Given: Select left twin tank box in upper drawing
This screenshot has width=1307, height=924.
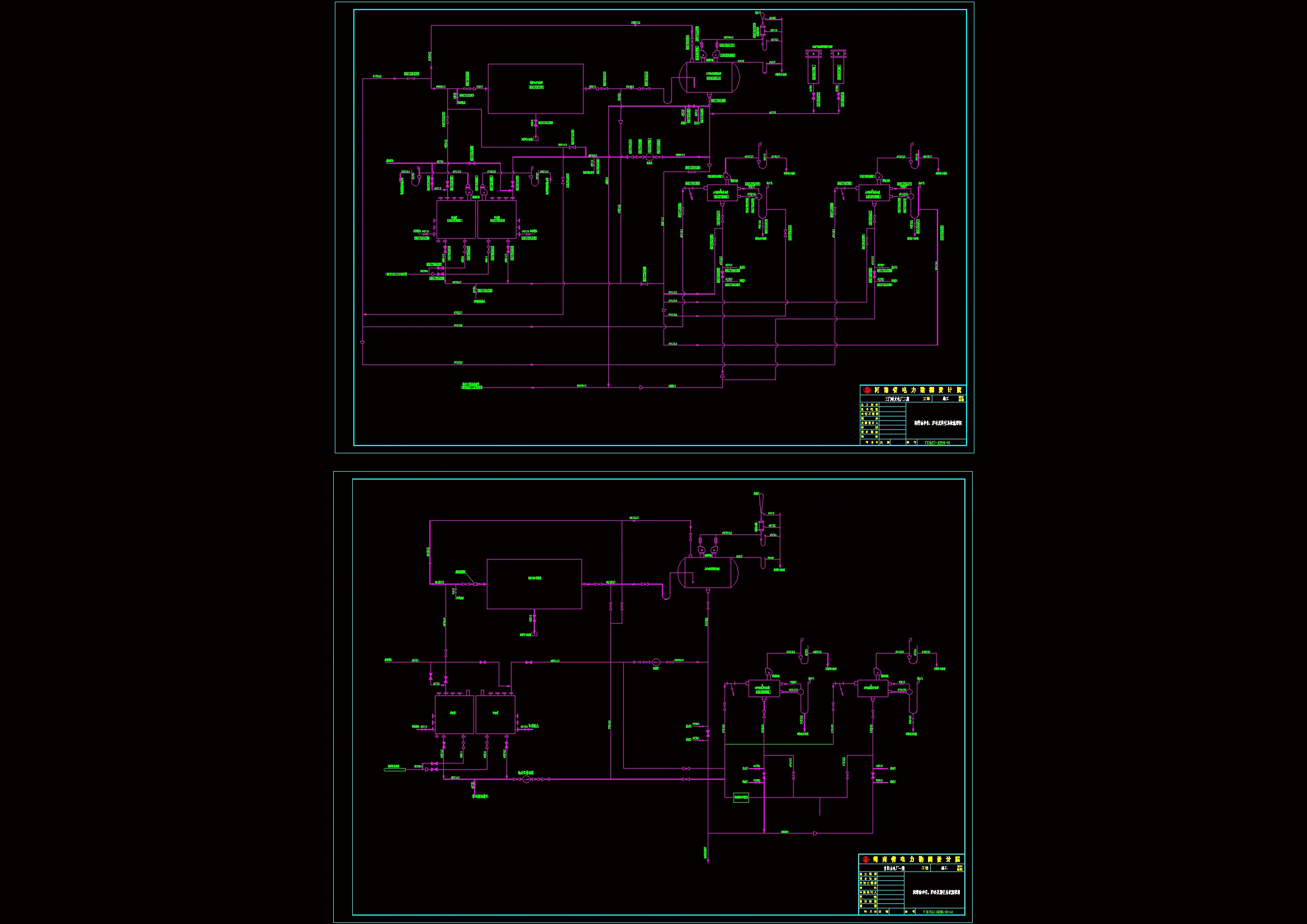Looking at the screenshot, I should tap(456, 219).
